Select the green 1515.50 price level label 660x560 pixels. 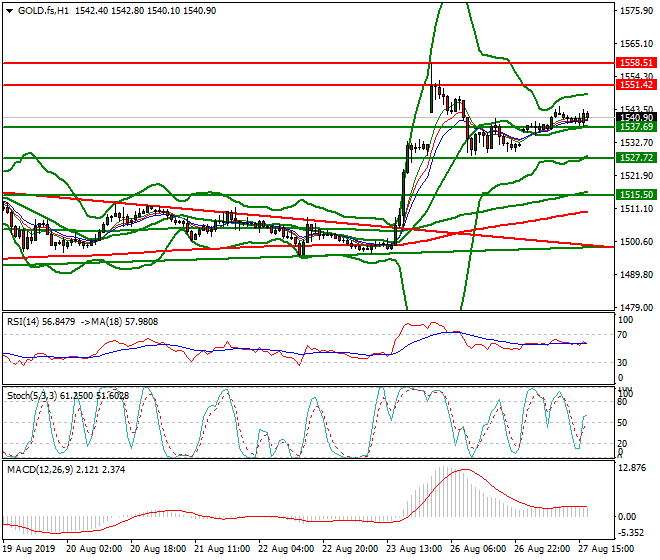pyautogui.click(x=636, y=195)
